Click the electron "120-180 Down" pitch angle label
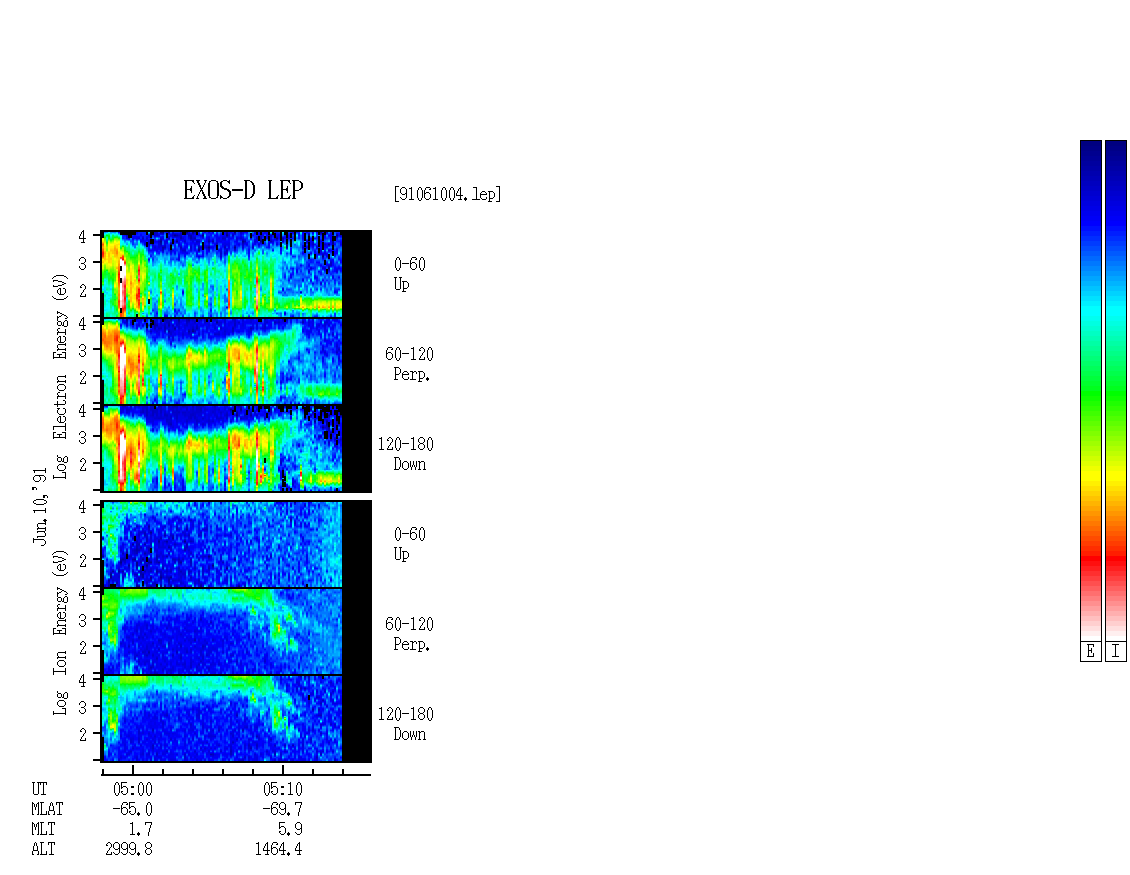1130x875 pixels. pos(406,454)
